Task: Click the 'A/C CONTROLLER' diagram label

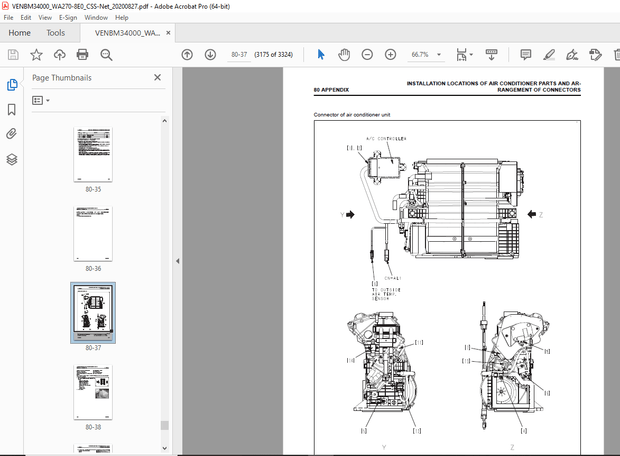Action: (386, 139)
